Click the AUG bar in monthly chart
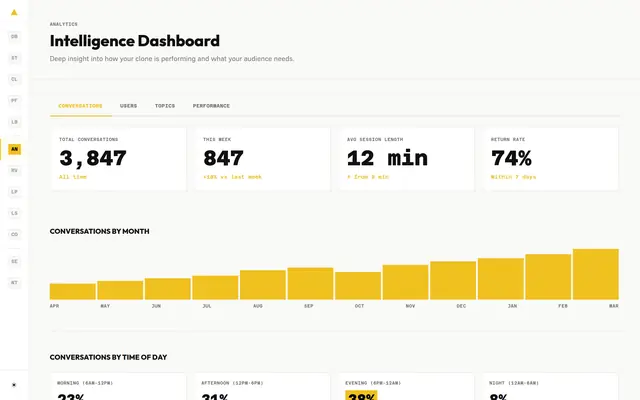640x400 pixels. click(263, 285)
